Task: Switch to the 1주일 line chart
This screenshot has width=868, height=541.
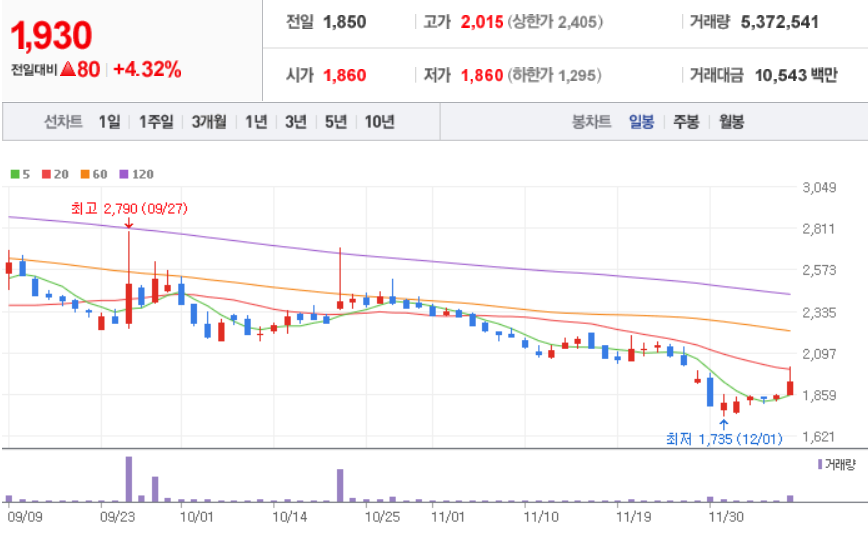Action: (156, 121)
